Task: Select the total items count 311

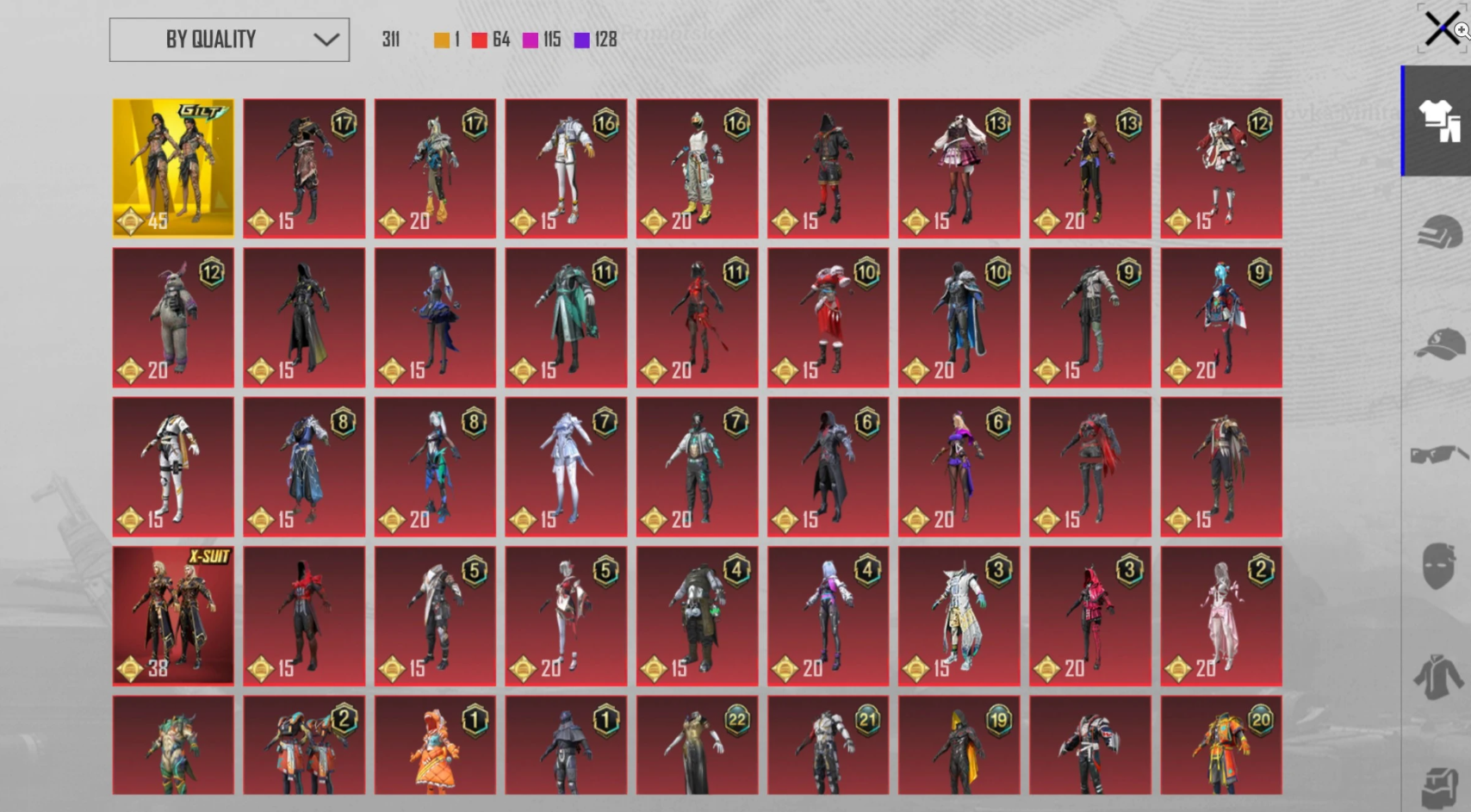Action: point(390,39)
